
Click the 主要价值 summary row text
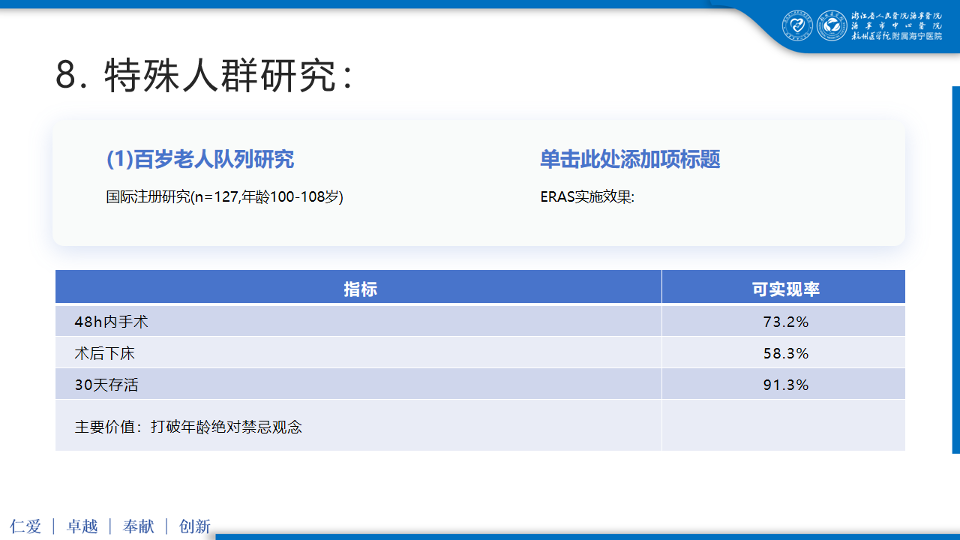click(x=188, y=427)
